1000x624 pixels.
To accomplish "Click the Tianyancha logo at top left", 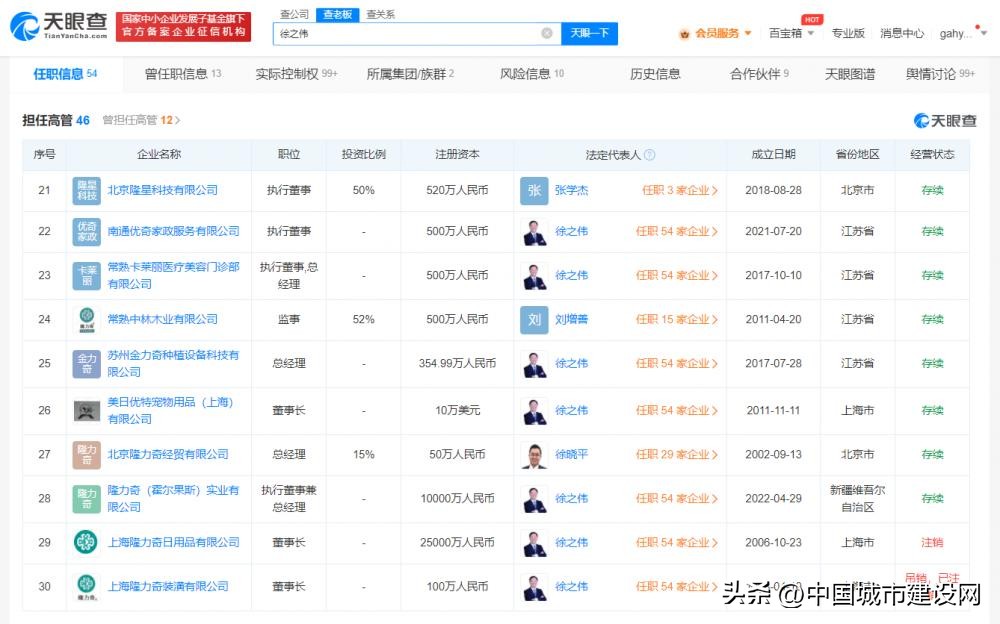I will coord(58,26).
